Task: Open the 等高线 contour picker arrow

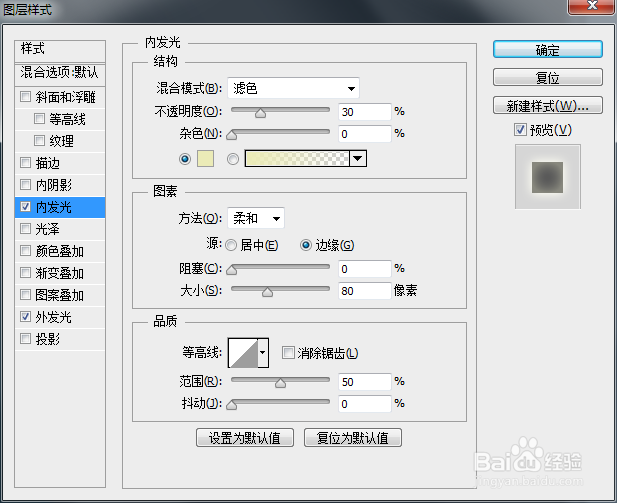Action: click(x=263, y=353)
